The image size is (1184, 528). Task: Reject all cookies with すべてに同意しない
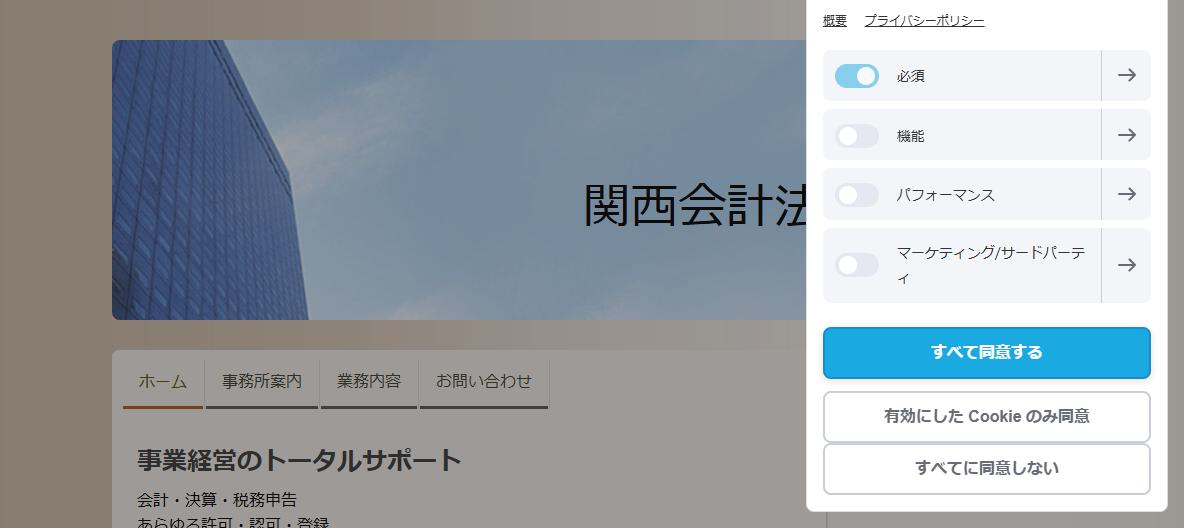pos(986,468)
